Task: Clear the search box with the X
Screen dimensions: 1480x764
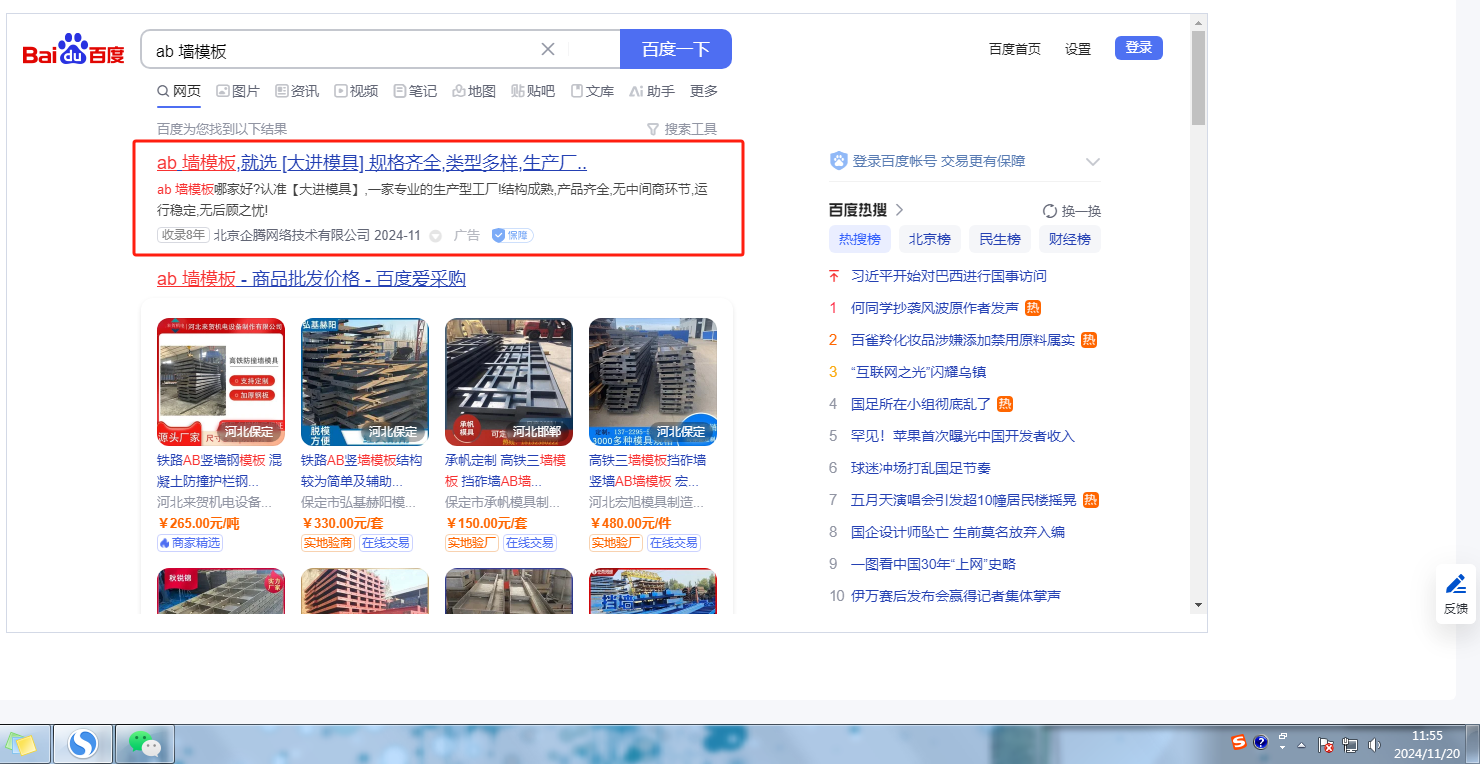Action: [x=548, y=49]
